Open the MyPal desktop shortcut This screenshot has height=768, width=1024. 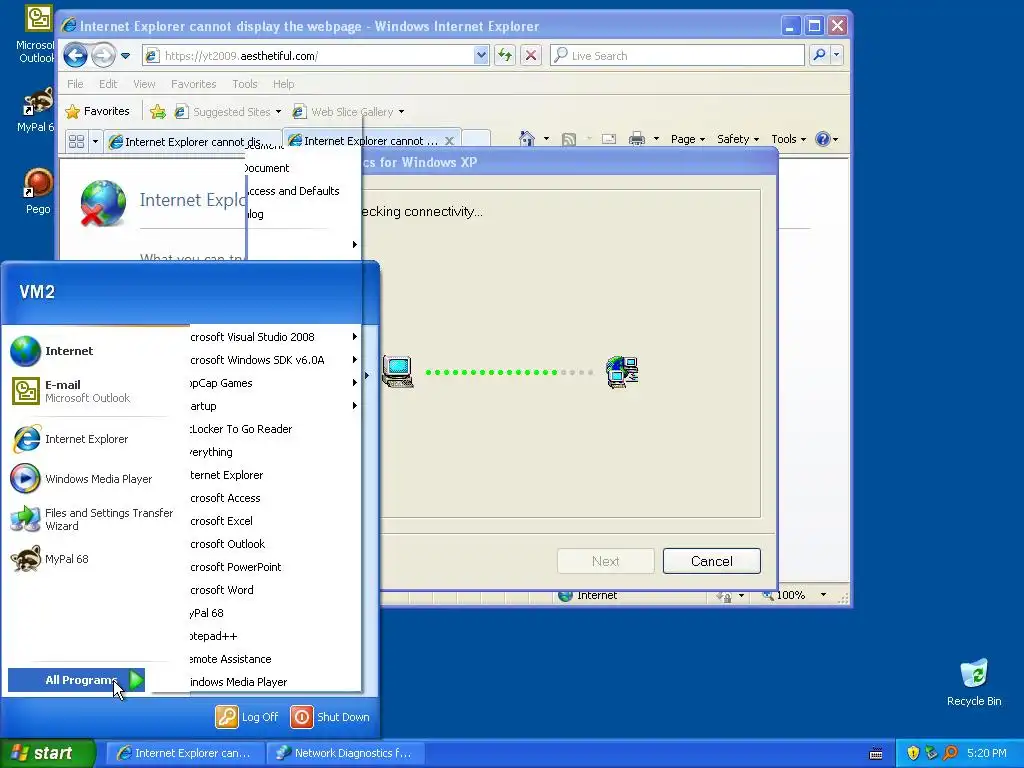[37, 109]
